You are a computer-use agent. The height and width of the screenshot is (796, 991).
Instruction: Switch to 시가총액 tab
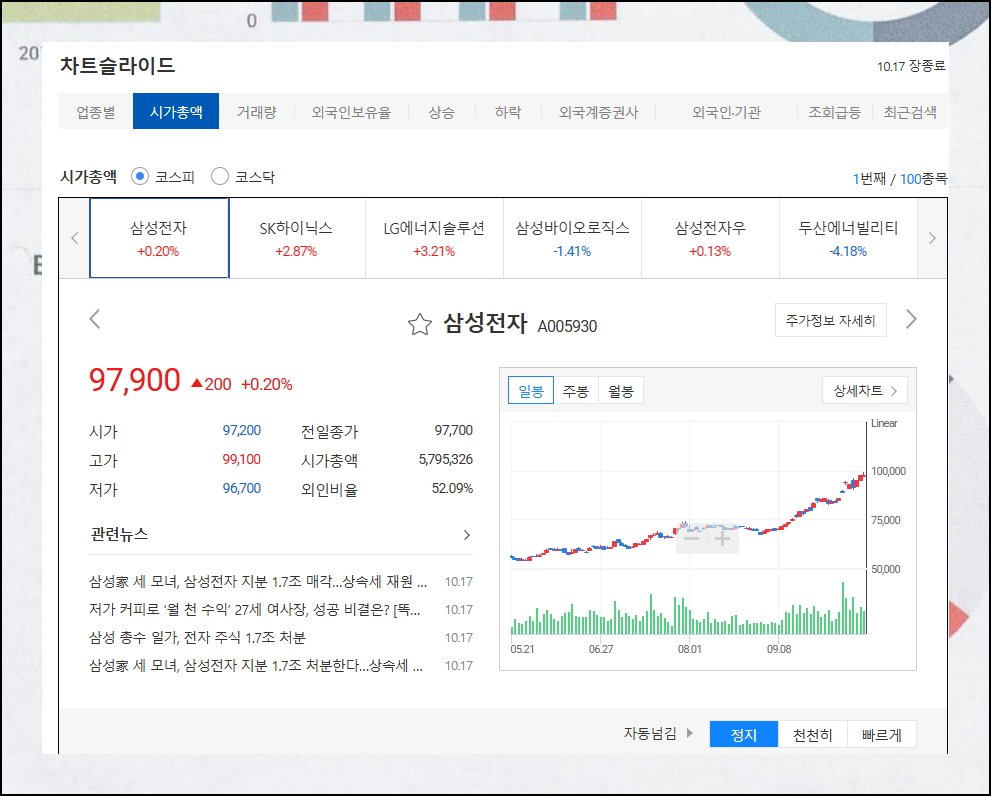coord(176,111)
